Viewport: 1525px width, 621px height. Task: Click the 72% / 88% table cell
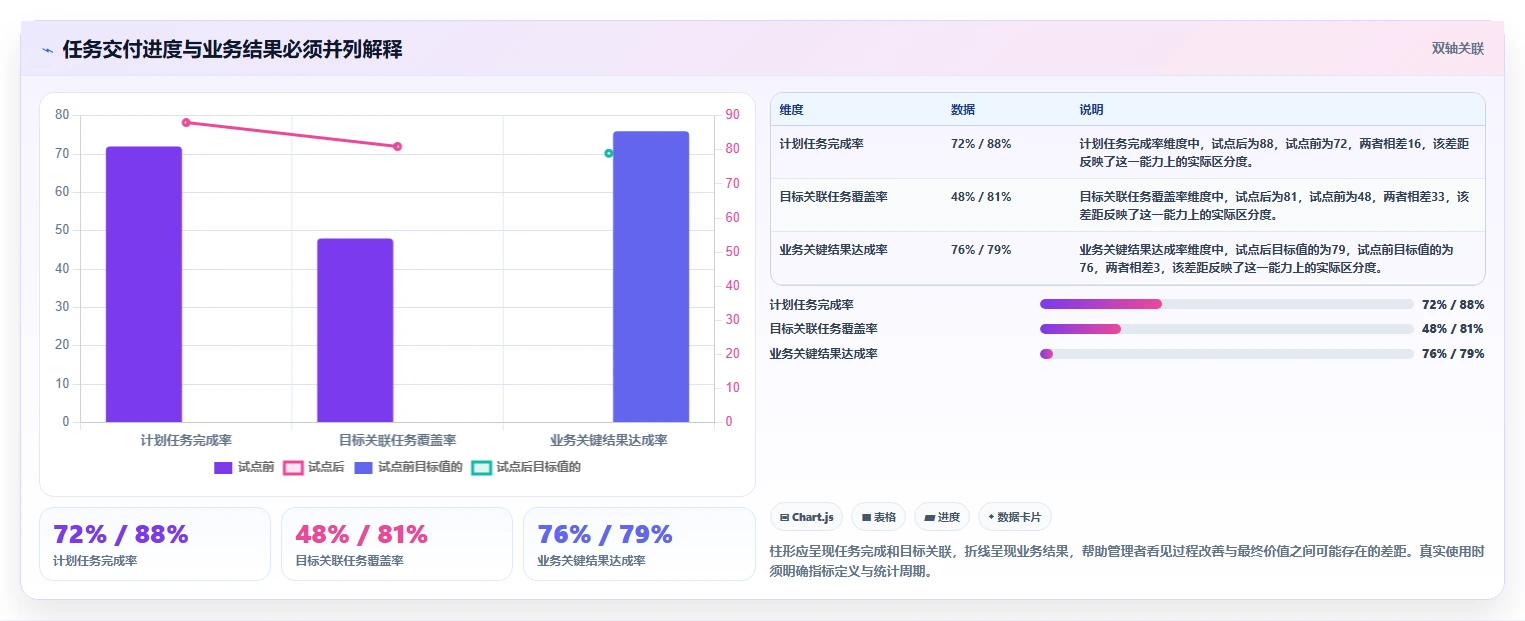click(x=981, y=144)
